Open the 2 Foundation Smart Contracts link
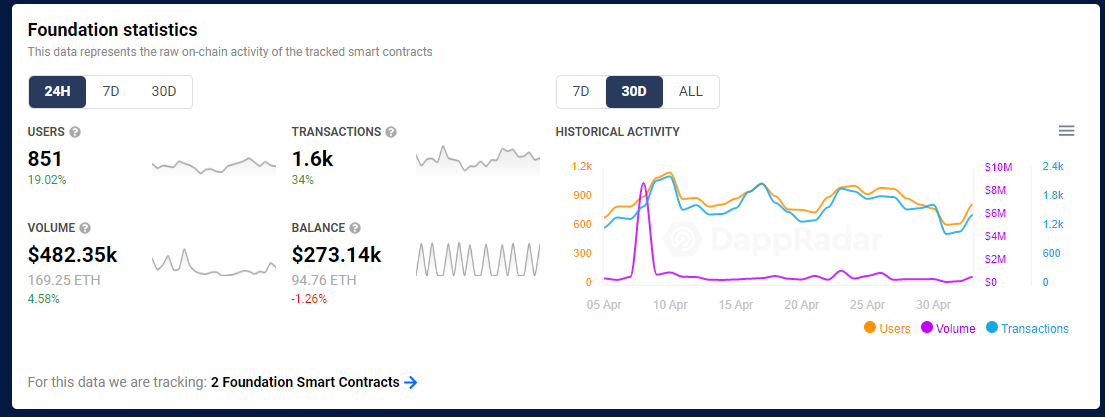 coord(305,382)
